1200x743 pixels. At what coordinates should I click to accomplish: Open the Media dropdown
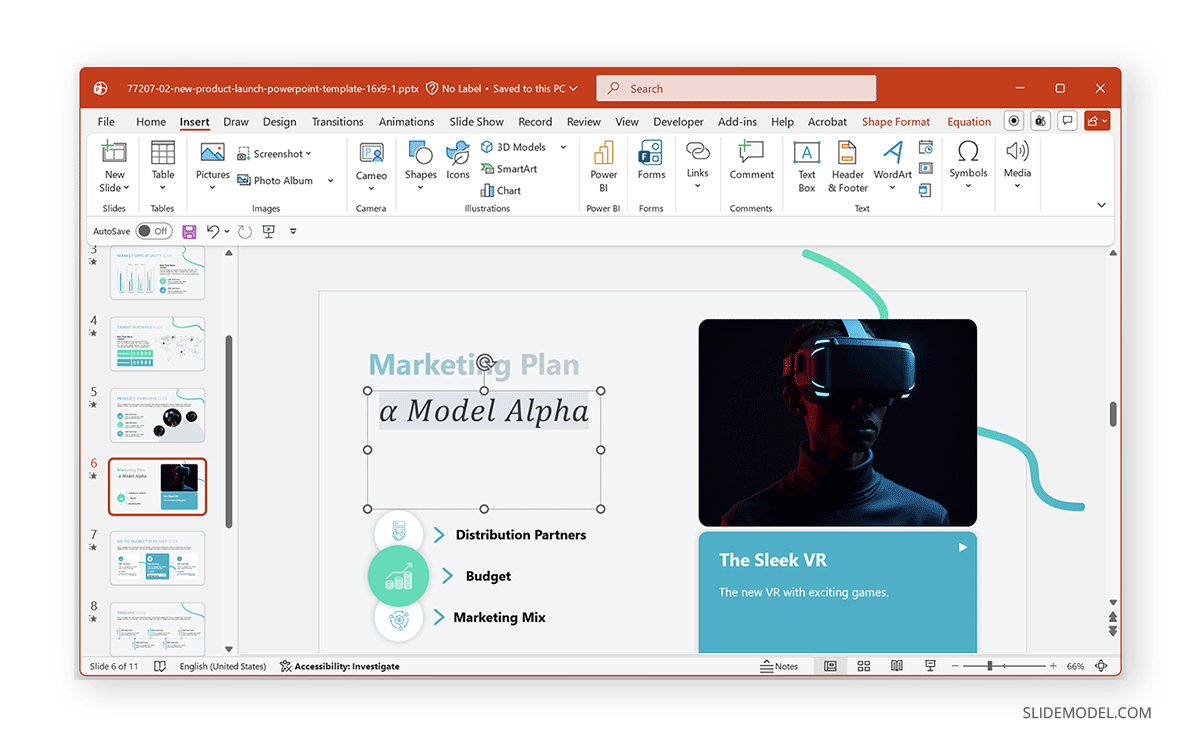click(1017, 186)
